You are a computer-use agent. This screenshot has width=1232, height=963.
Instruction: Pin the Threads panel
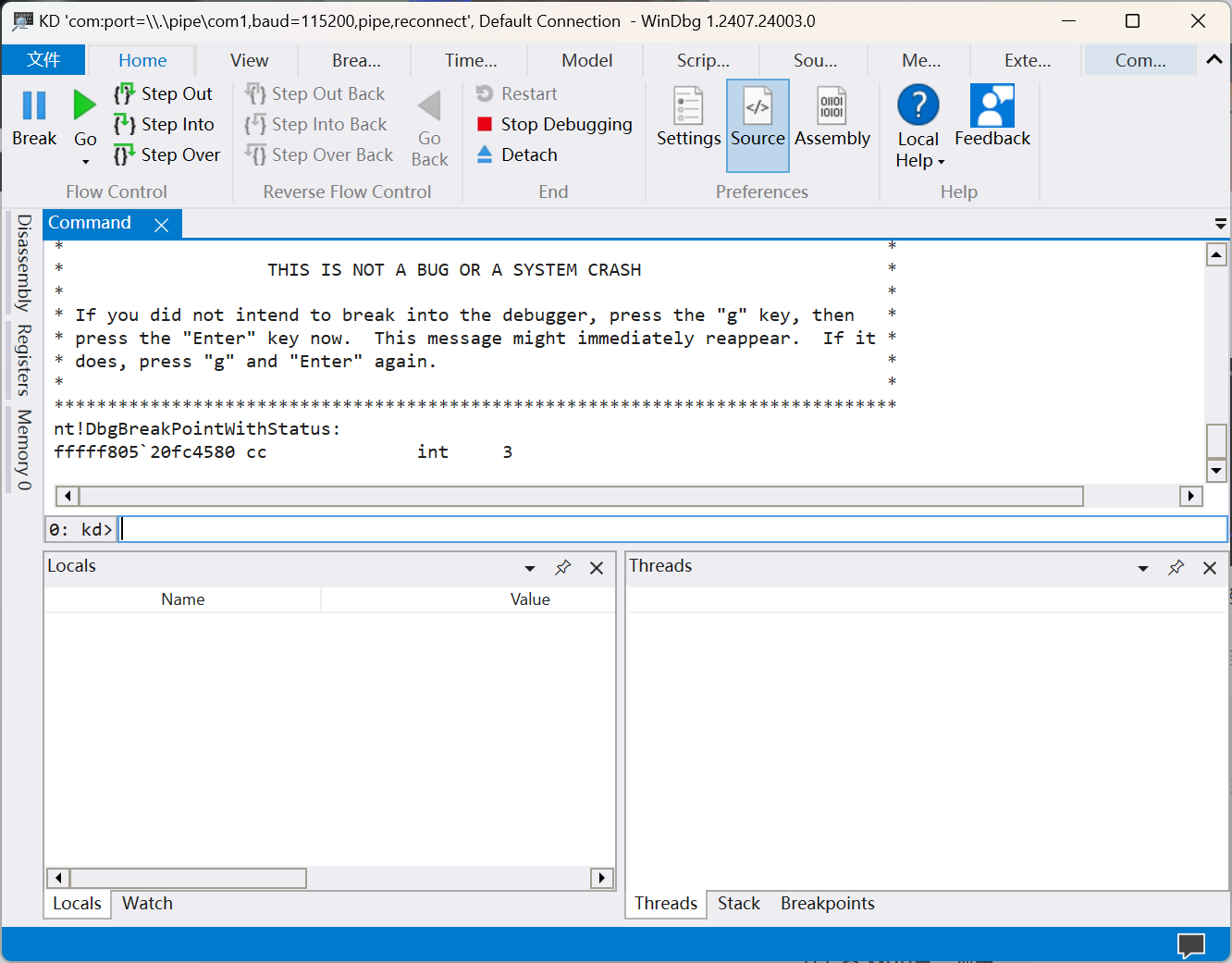tap(1177, 567)
